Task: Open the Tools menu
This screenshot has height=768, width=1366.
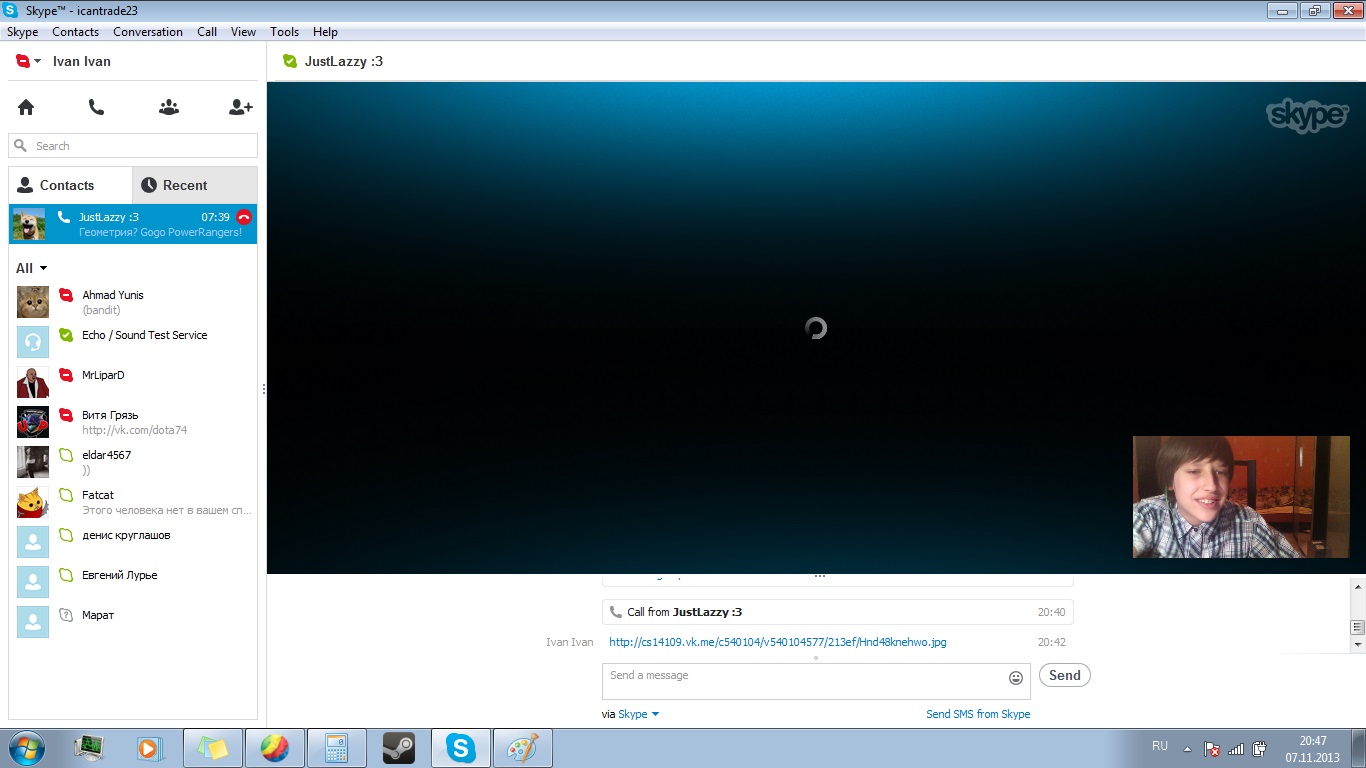Action: 285,32
